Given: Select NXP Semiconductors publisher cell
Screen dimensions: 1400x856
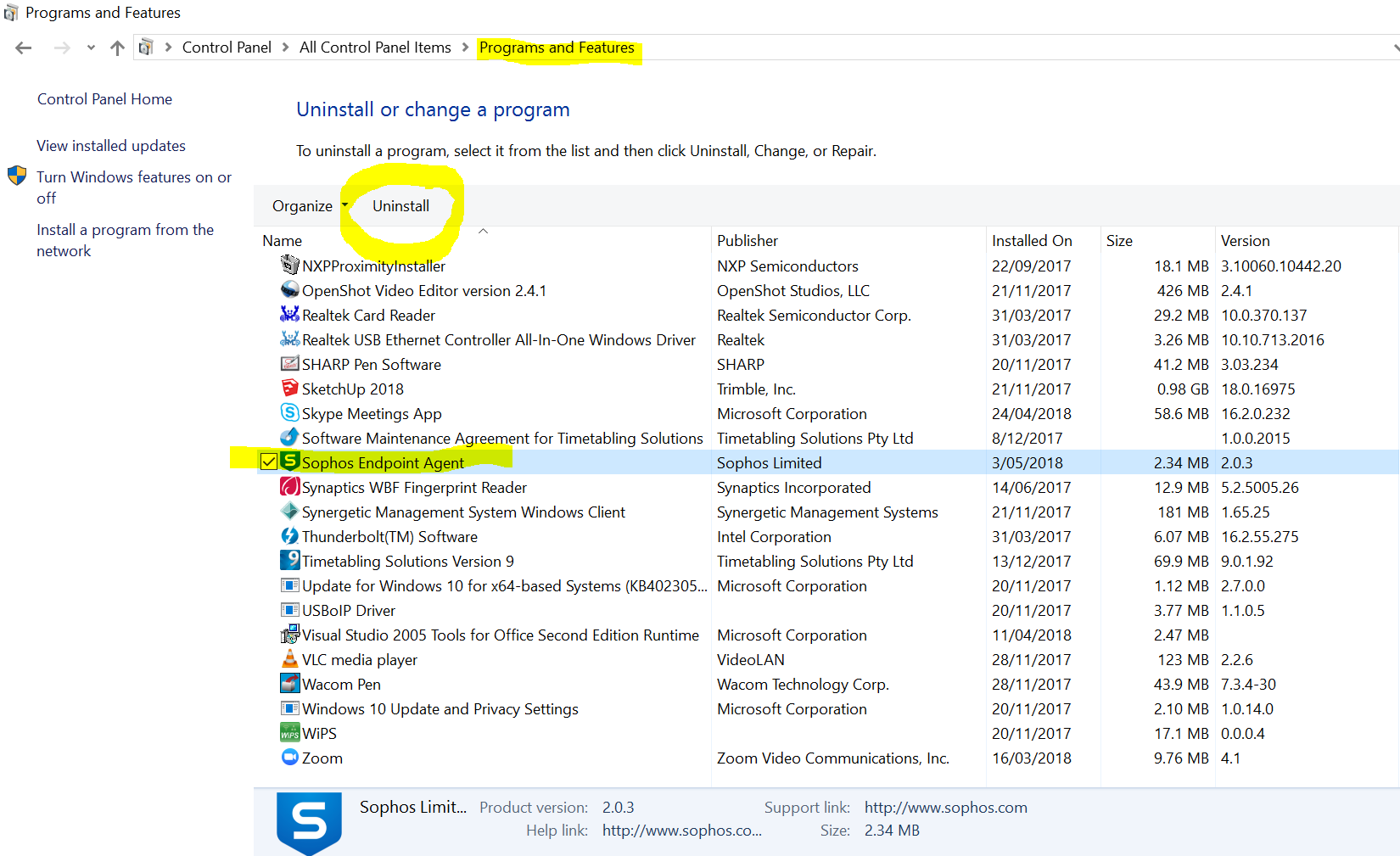Looking at the screenshot, I should click(787, 266).
